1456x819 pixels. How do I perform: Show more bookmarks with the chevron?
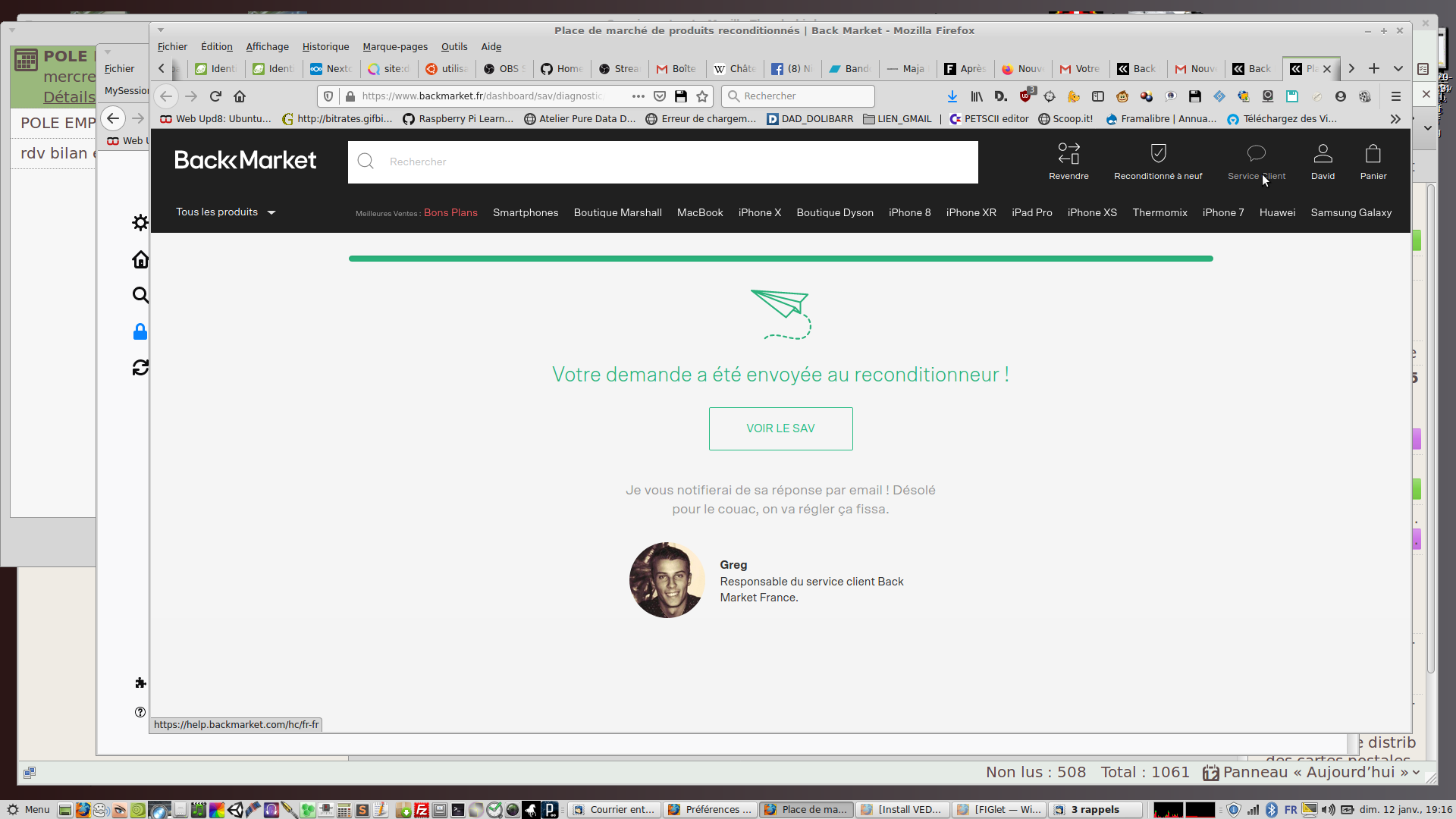pyautogui.click(x=1395, y=119)
